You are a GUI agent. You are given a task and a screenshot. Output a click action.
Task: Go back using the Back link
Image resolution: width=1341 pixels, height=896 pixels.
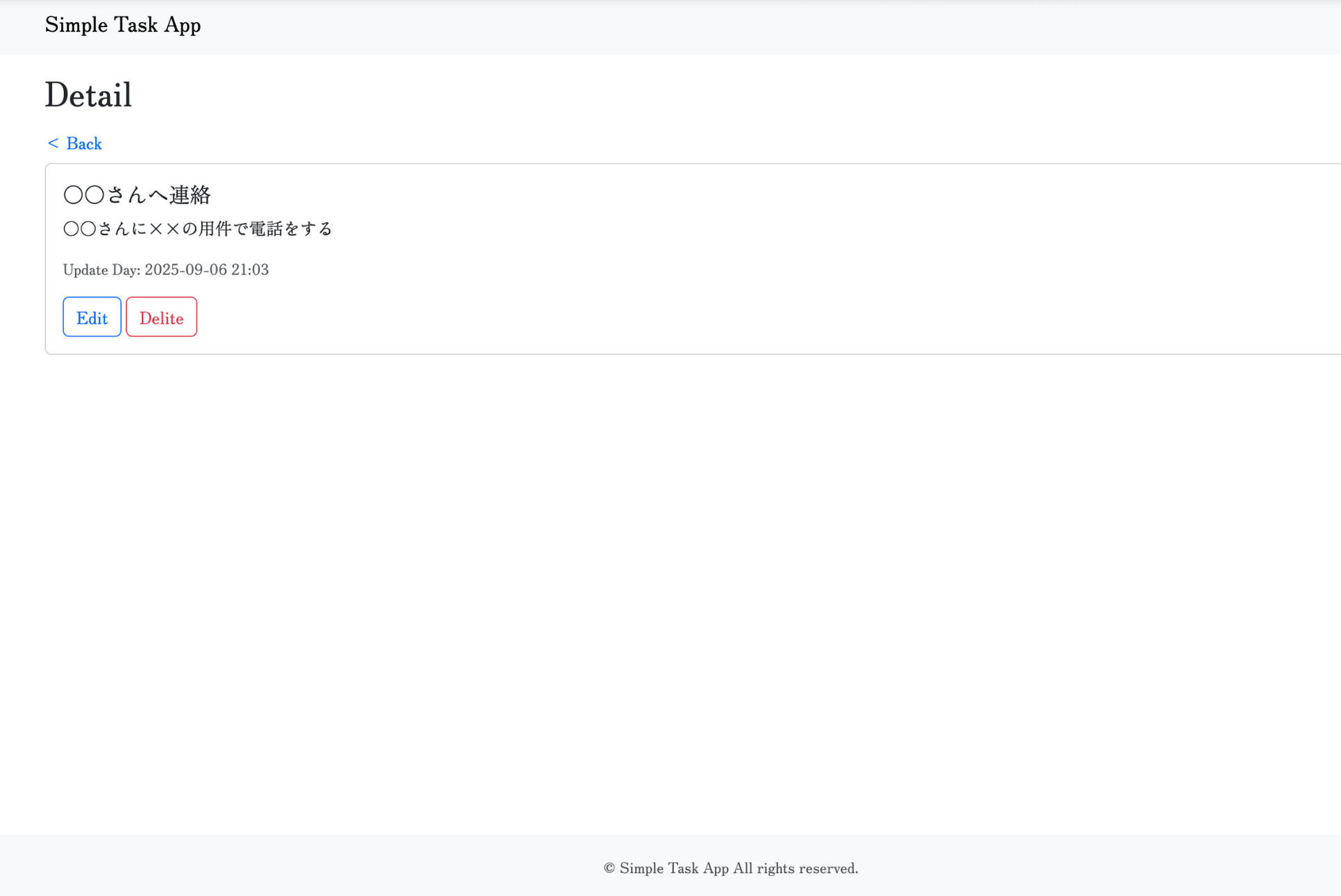[83, 144]
